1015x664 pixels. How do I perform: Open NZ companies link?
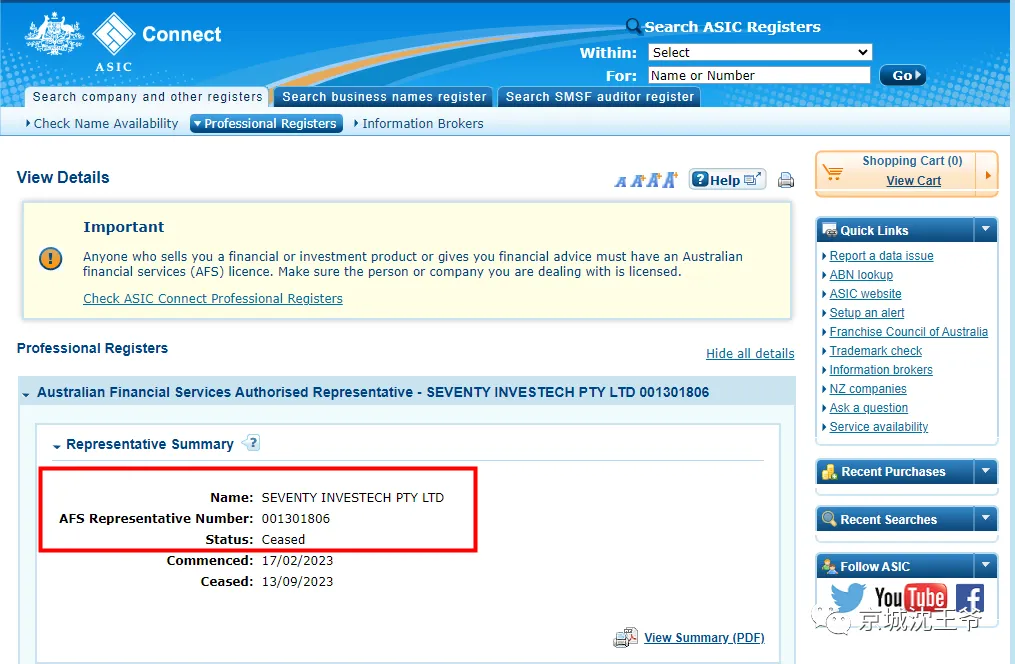[868, 389]
